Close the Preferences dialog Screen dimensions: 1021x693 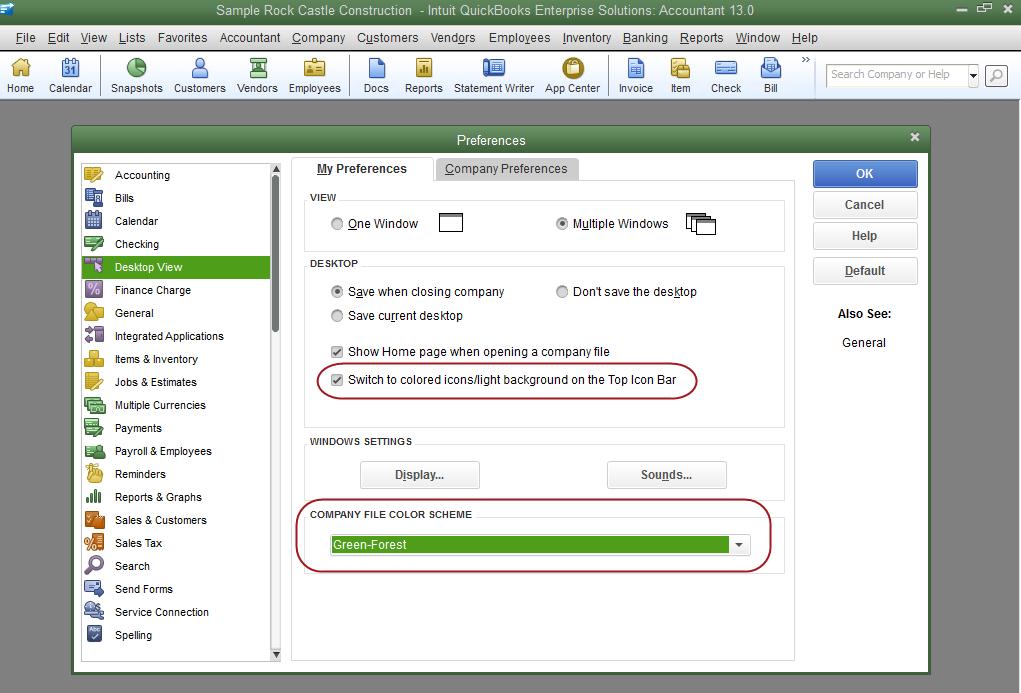point(915,137)
